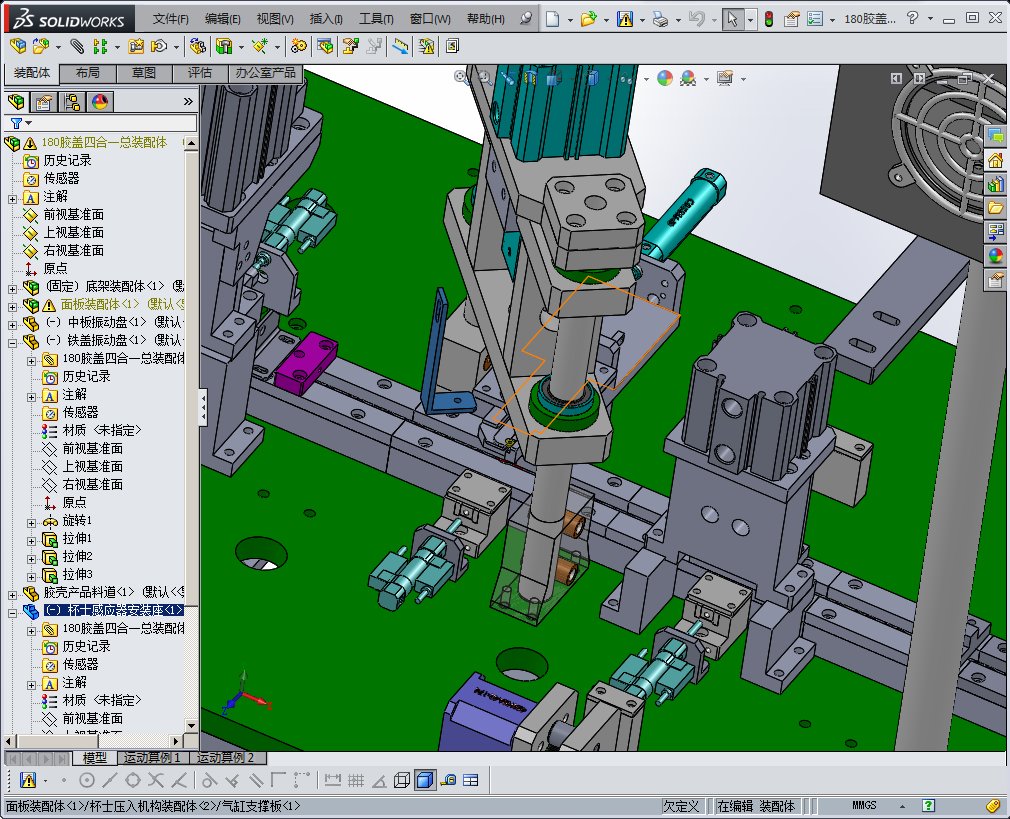Screen dimensions: 1010x819
Task: Open the tree filter funnel dropdown
Action: 20,123
